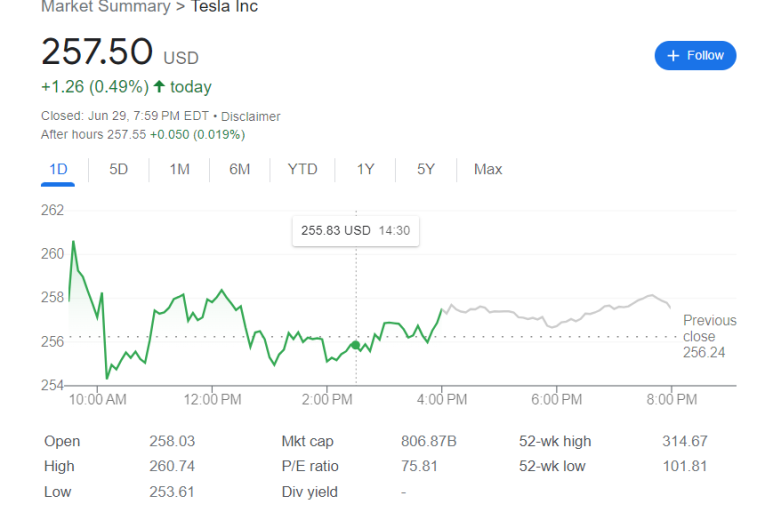This screenshot has width=773, height=520.
Task: Click the 257.50 price heading
Action: [x=97, y=51]
